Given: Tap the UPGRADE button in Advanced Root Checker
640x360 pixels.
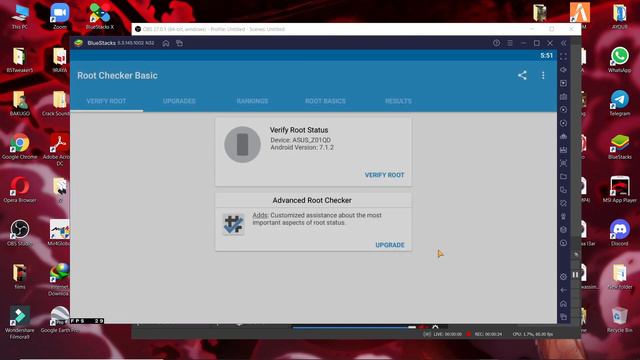Looking at the screenshot, I should pyautogui.click(x=390, y=245).
